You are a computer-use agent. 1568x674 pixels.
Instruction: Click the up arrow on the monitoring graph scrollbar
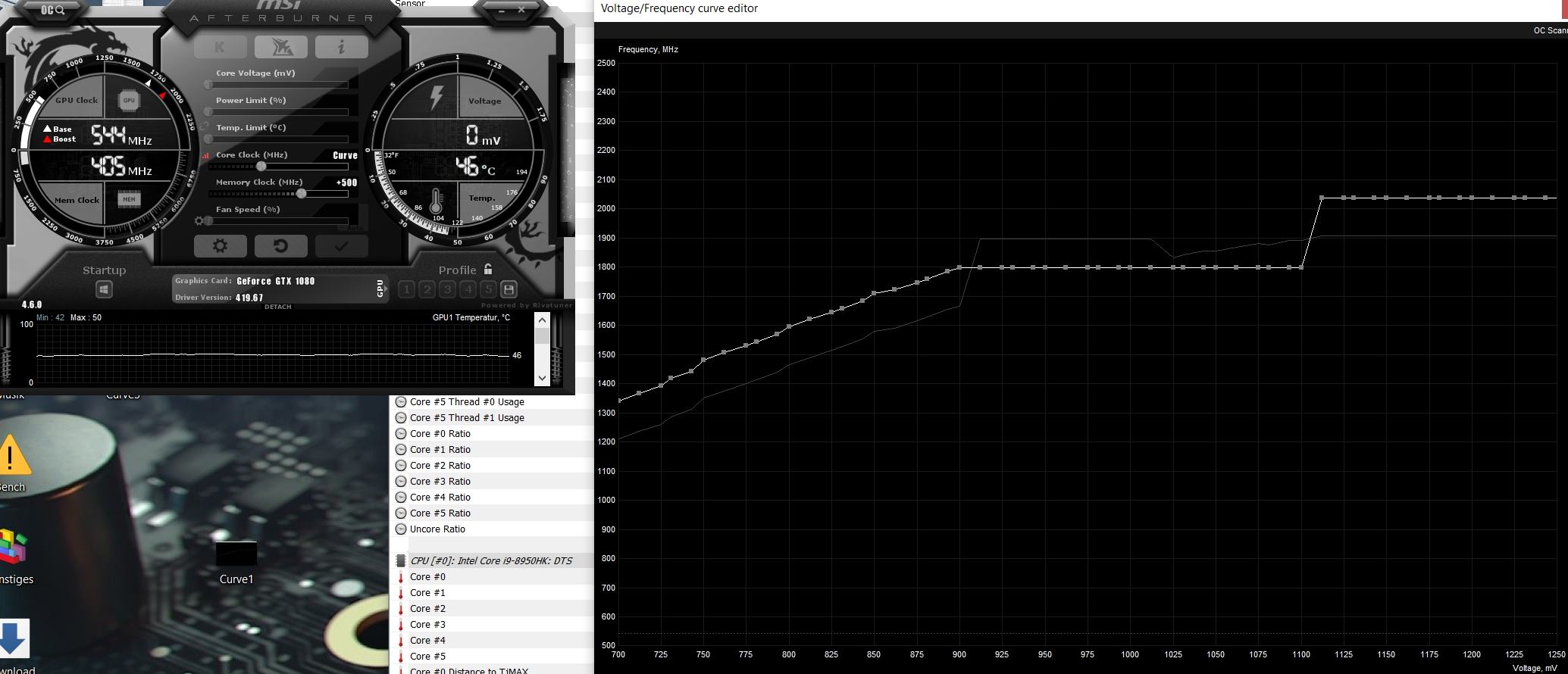pyautogui.click(x=542, y=320)
